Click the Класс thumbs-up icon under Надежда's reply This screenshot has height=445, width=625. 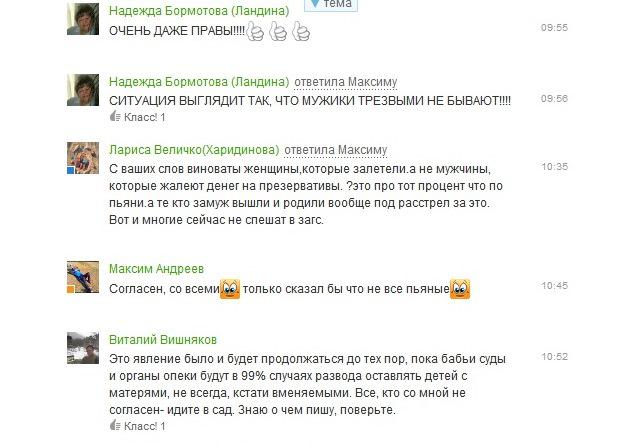click(115, 116)
